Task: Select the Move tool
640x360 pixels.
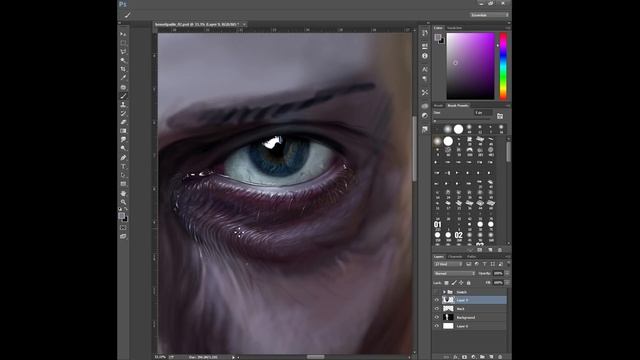Action: (x=123, y=34)
